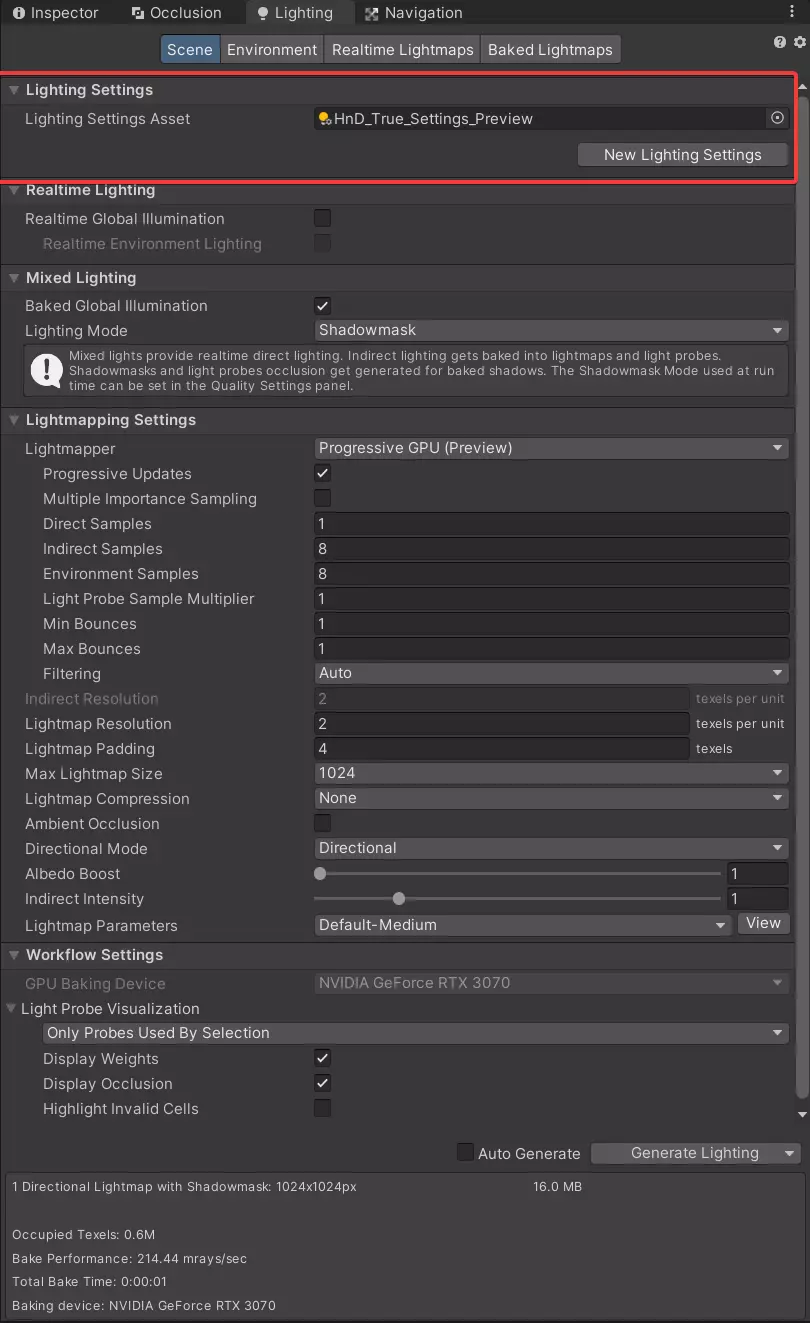
Task: Click the help question mark icon
Action: (780, 42)
